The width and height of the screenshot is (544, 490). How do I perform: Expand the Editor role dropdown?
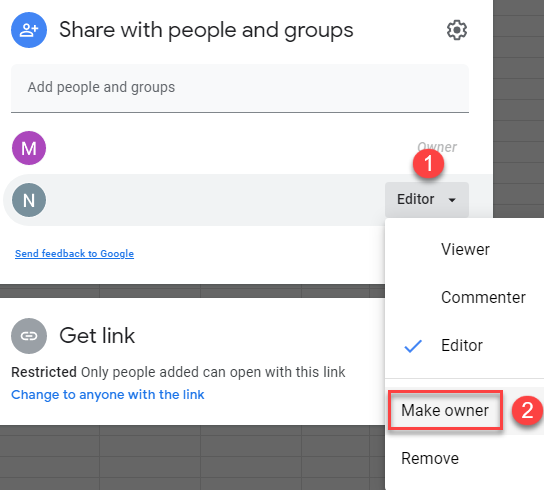click(x=427, y=200)
